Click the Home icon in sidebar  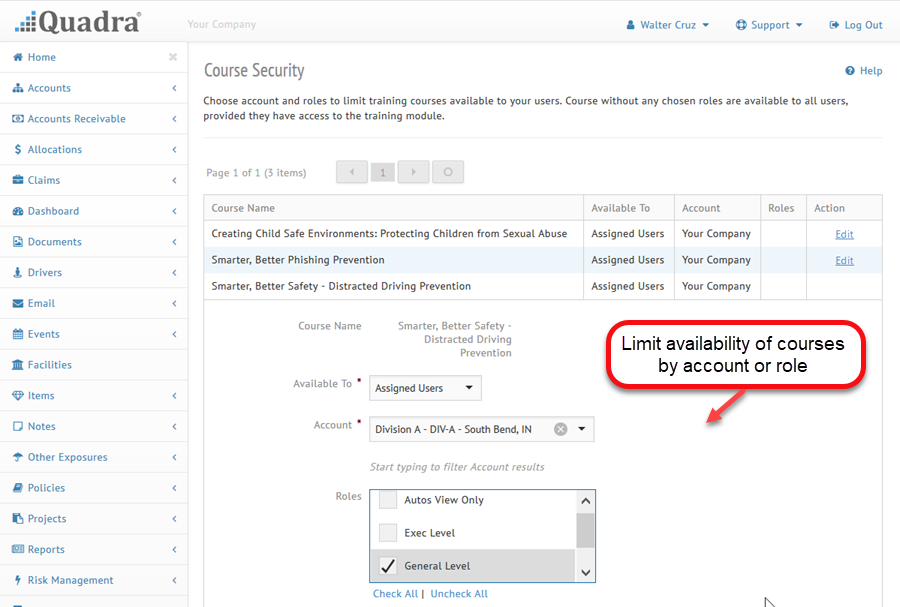[x=18, y=58]
